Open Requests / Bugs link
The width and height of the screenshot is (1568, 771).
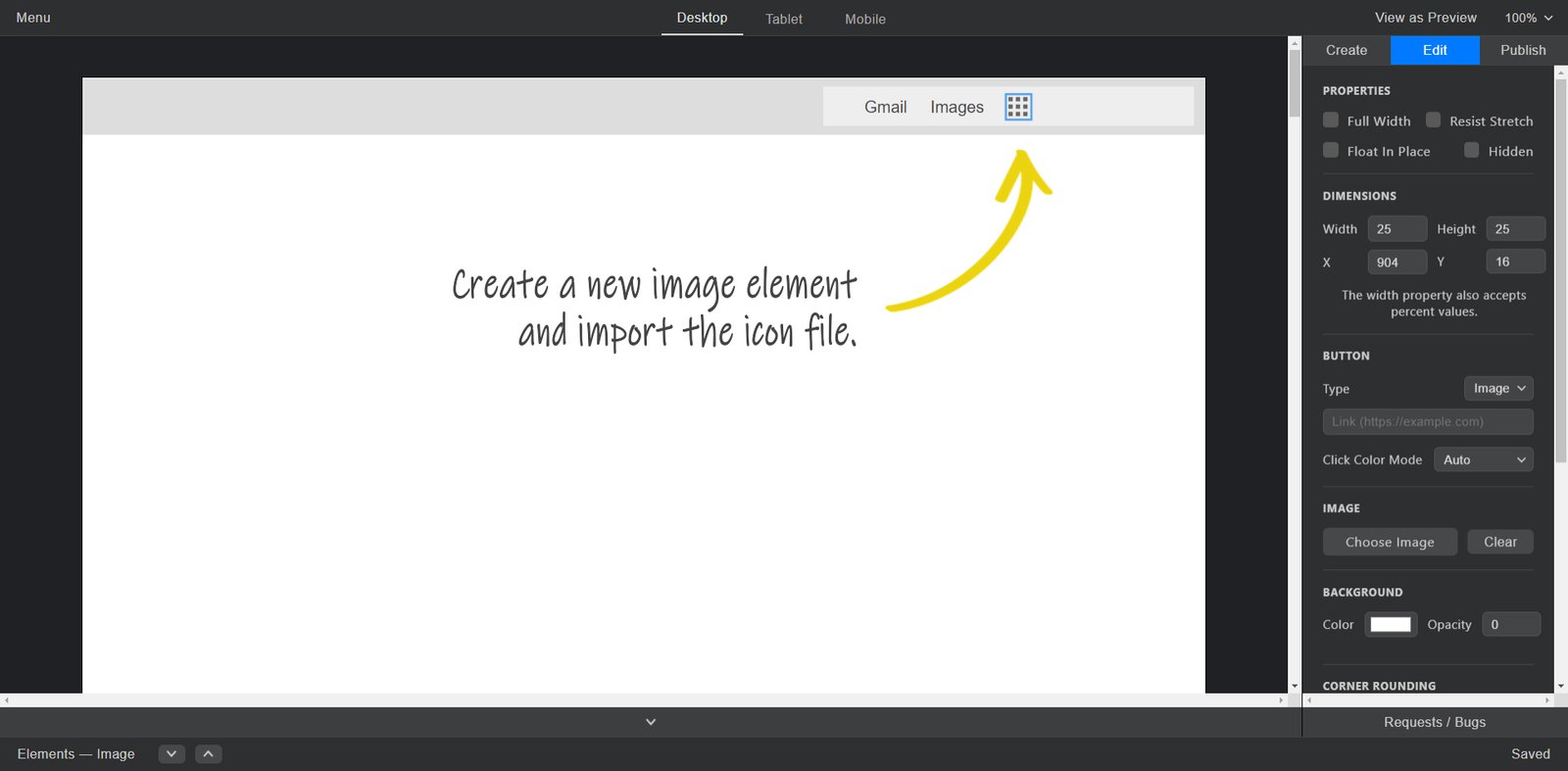coord(1435,722)
